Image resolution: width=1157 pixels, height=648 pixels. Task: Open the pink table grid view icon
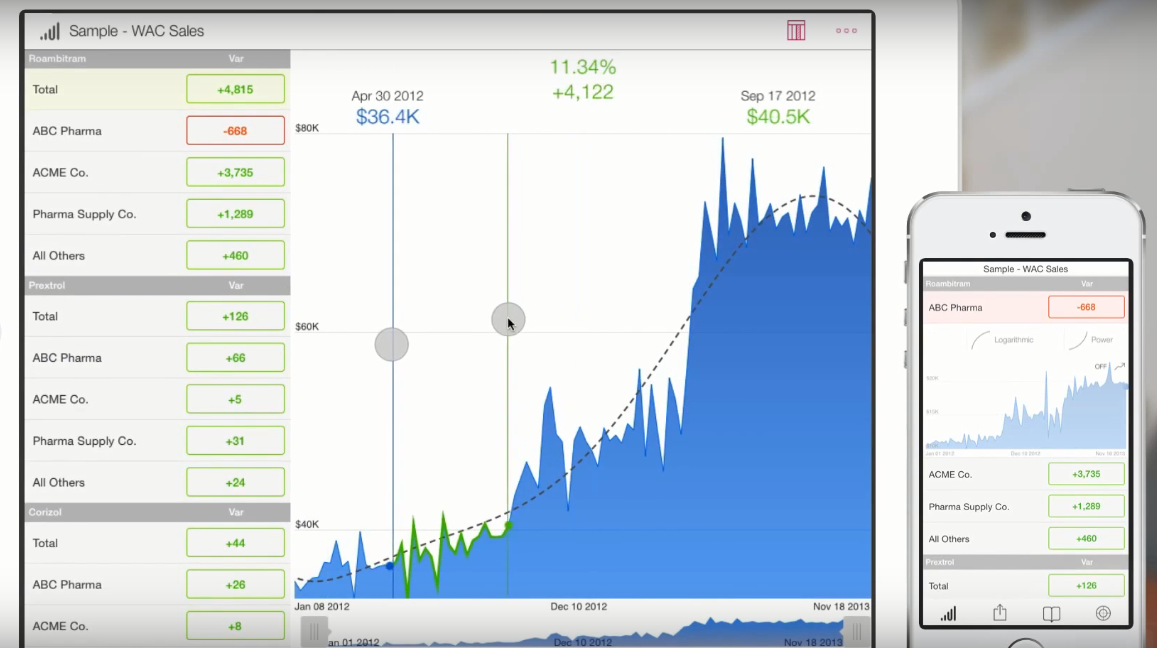[x=795, y=30]
